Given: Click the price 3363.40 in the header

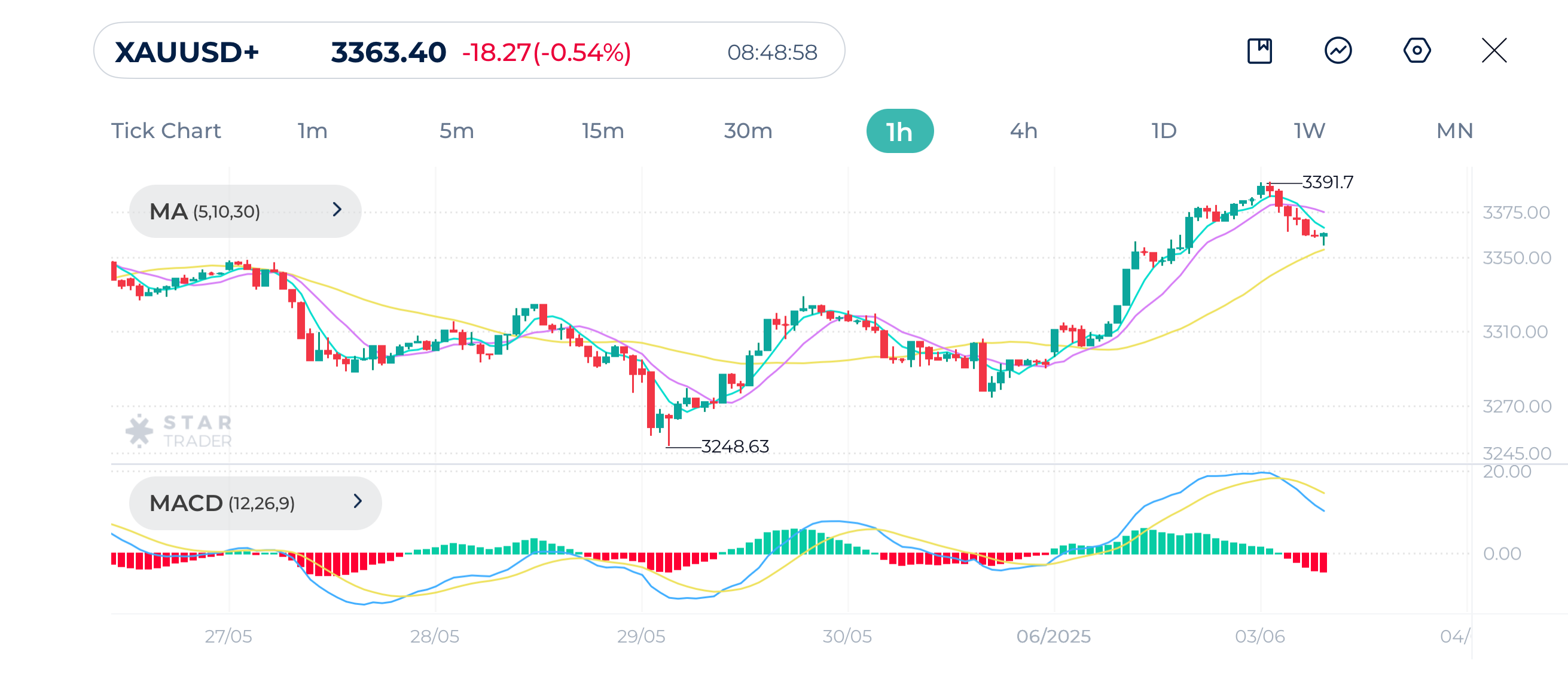Looking at the screenshot, I should point(387,53).
